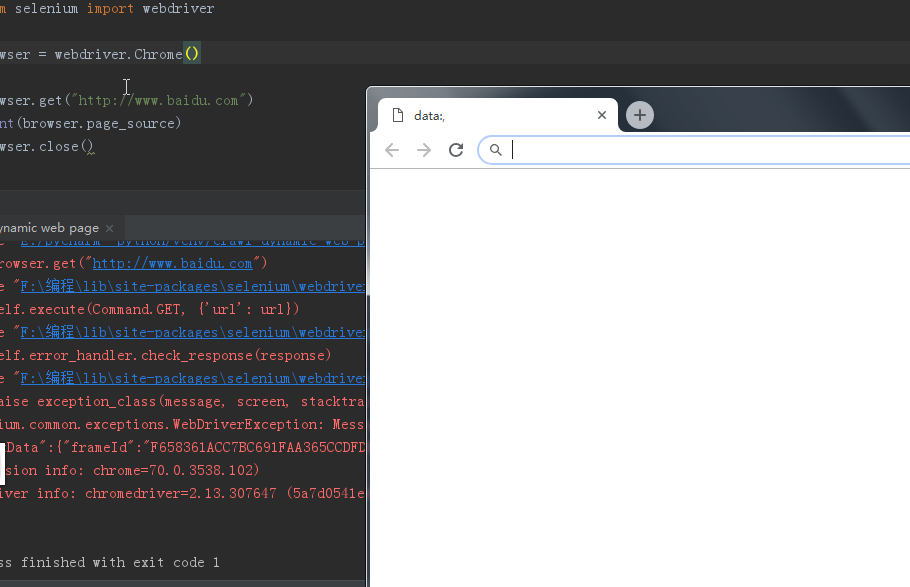The width and height of the screenshot is (910, 587).
Task: Click the 'chrome=70.0.3538.102' info line
Action: tap(132, 470)
